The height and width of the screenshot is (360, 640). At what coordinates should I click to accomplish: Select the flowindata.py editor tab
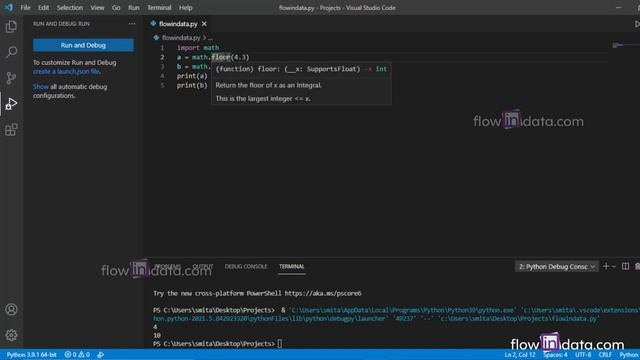(178, 24)
